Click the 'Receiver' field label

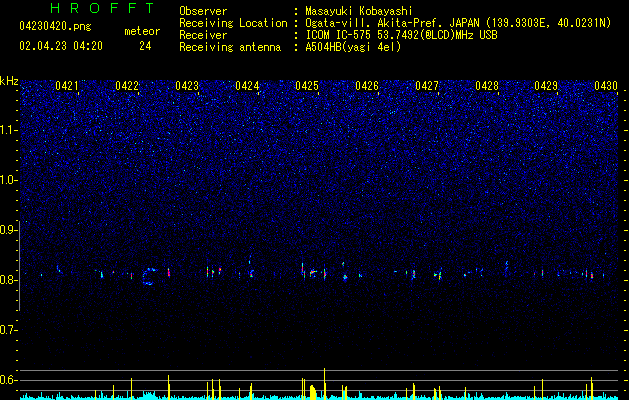click(203, 35)
